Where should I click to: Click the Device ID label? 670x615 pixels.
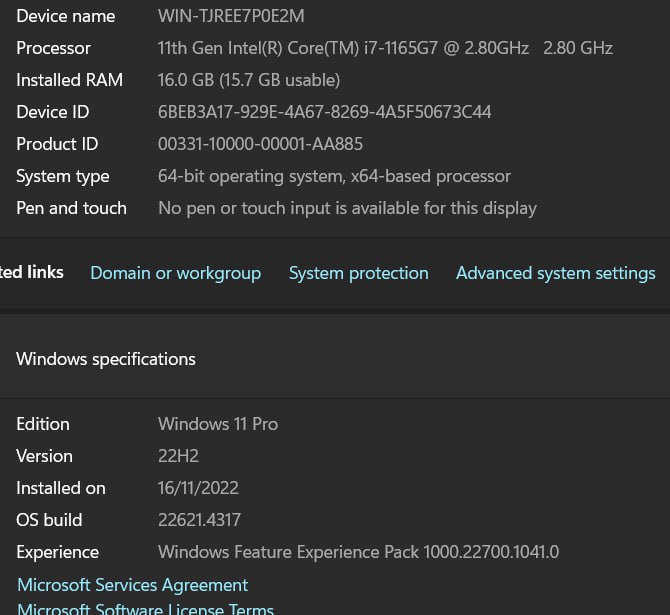(x=53, y=112)
